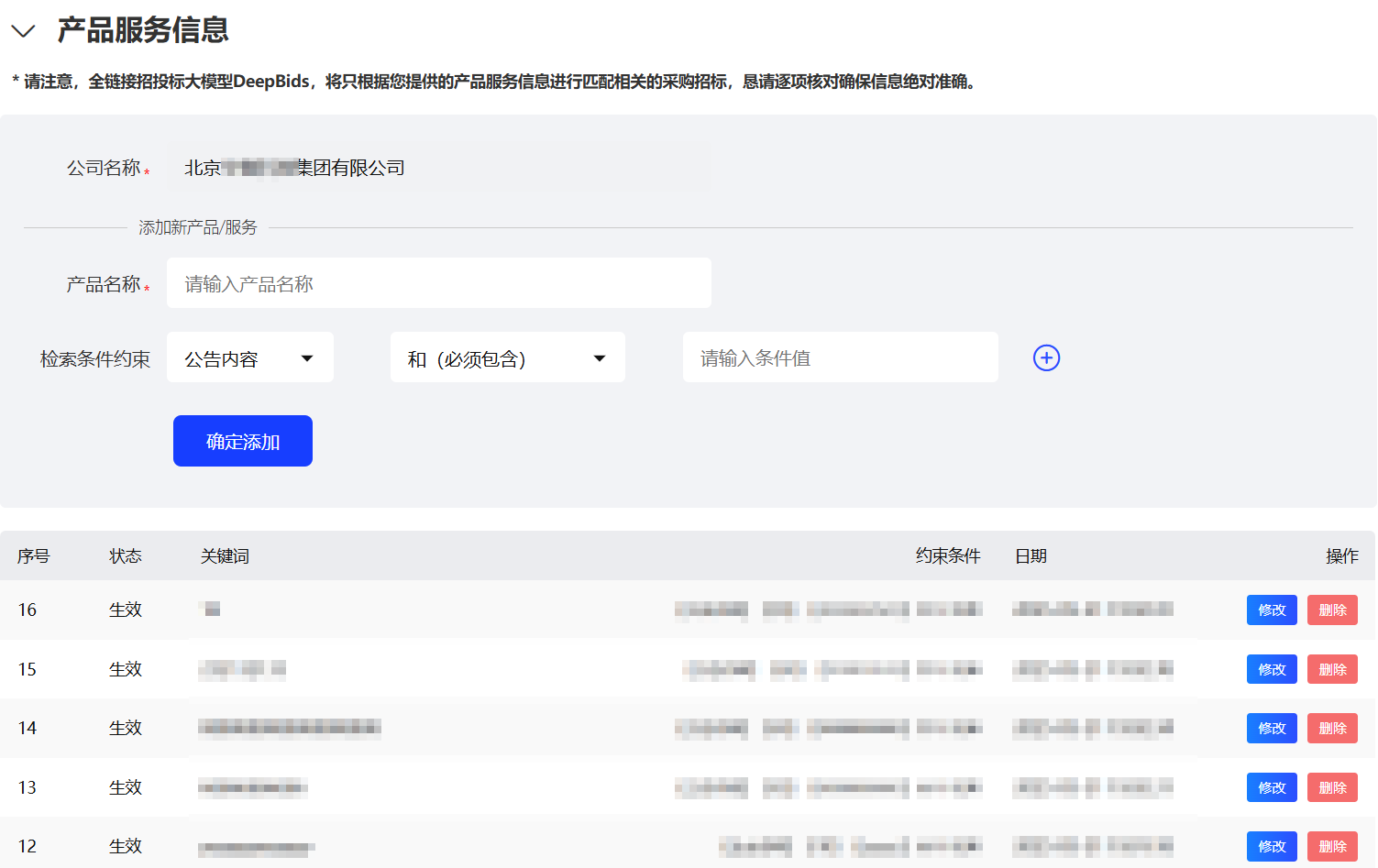Click the 公司名称 field

pos(438,168)
